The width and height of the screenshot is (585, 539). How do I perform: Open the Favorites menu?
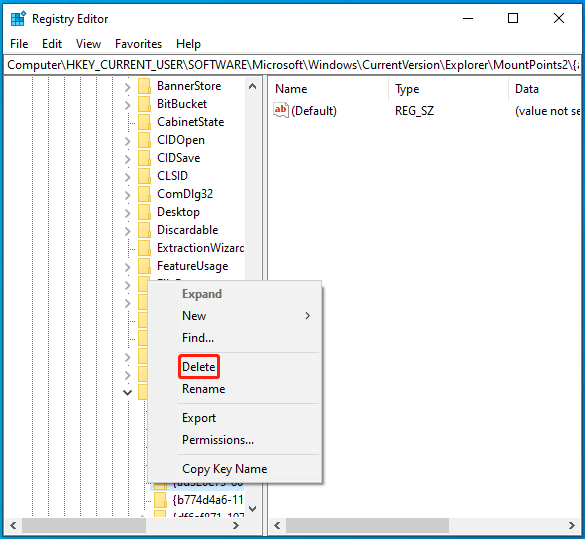tap(138, 44)
